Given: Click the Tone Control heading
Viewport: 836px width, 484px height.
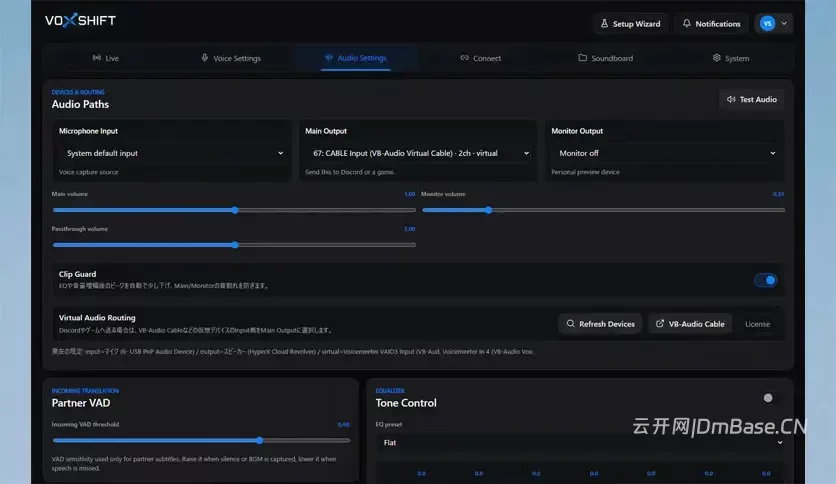Looking at the screenshot, I should pos(406,403).
